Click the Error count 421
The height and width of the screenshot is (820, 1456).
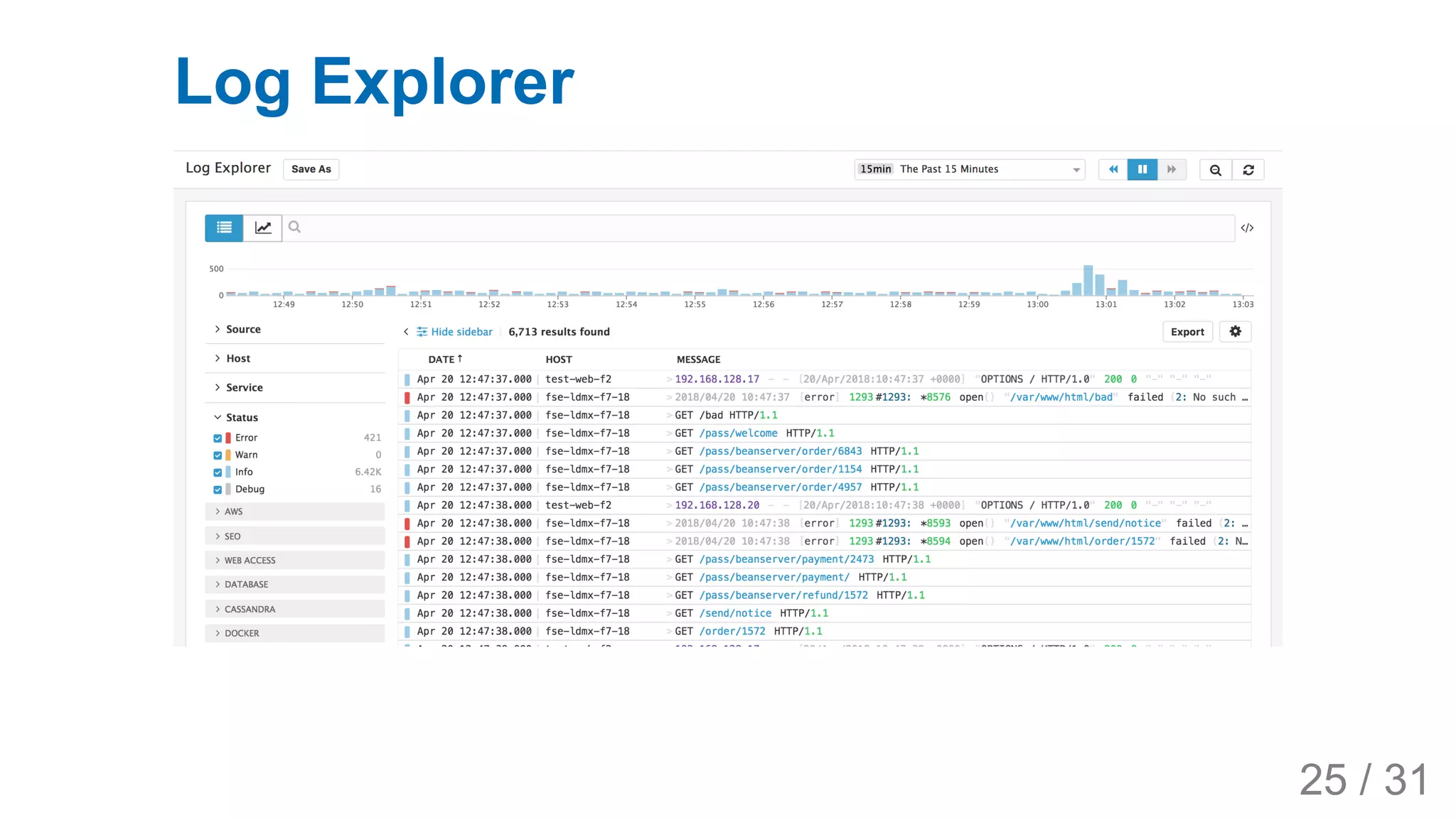tap(373, 438)
